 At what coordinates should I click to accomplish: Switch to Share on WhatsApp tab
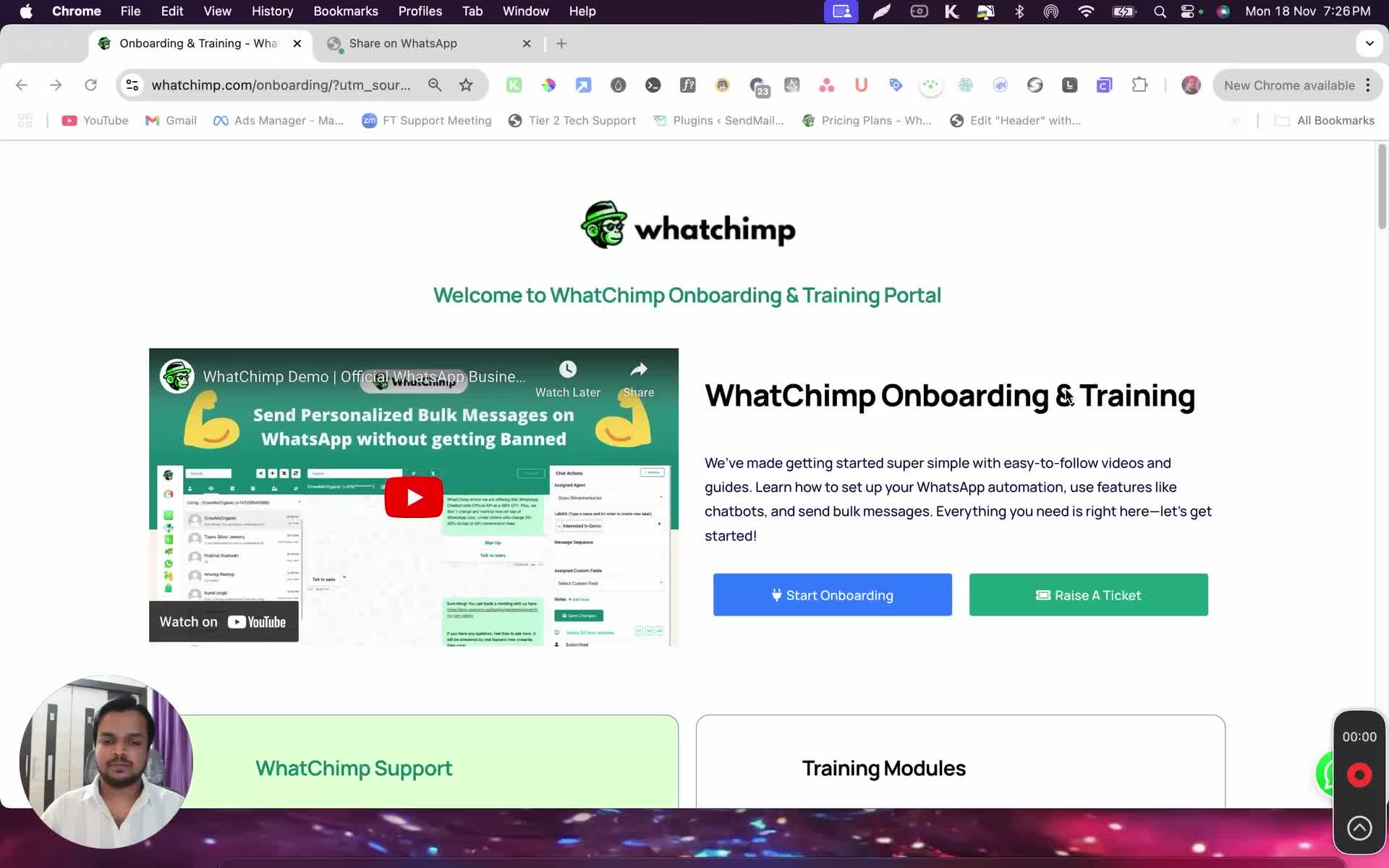coord(402,43)
